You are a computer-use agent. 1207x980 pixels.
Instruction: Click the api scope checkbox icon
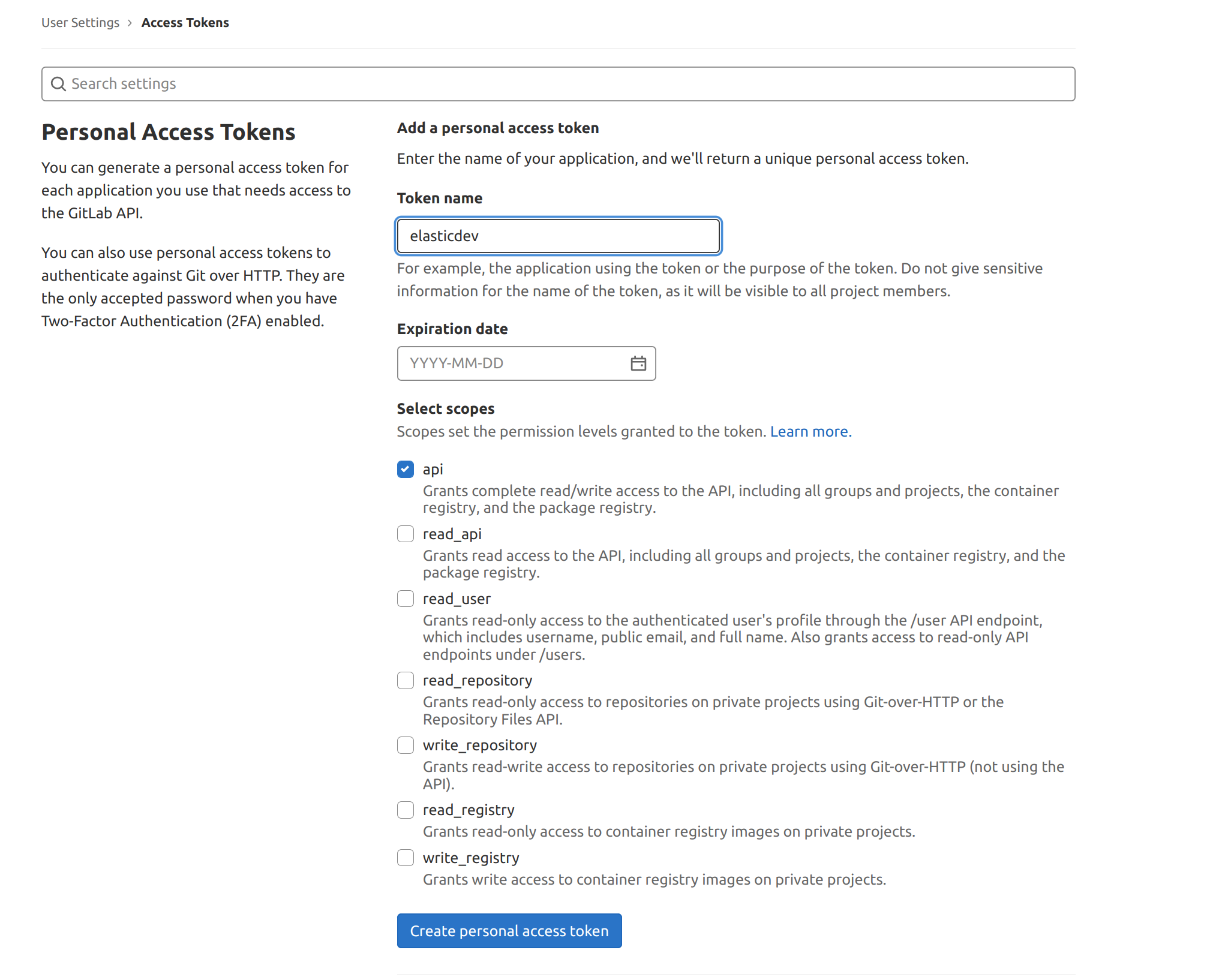[x=406, y=468]
